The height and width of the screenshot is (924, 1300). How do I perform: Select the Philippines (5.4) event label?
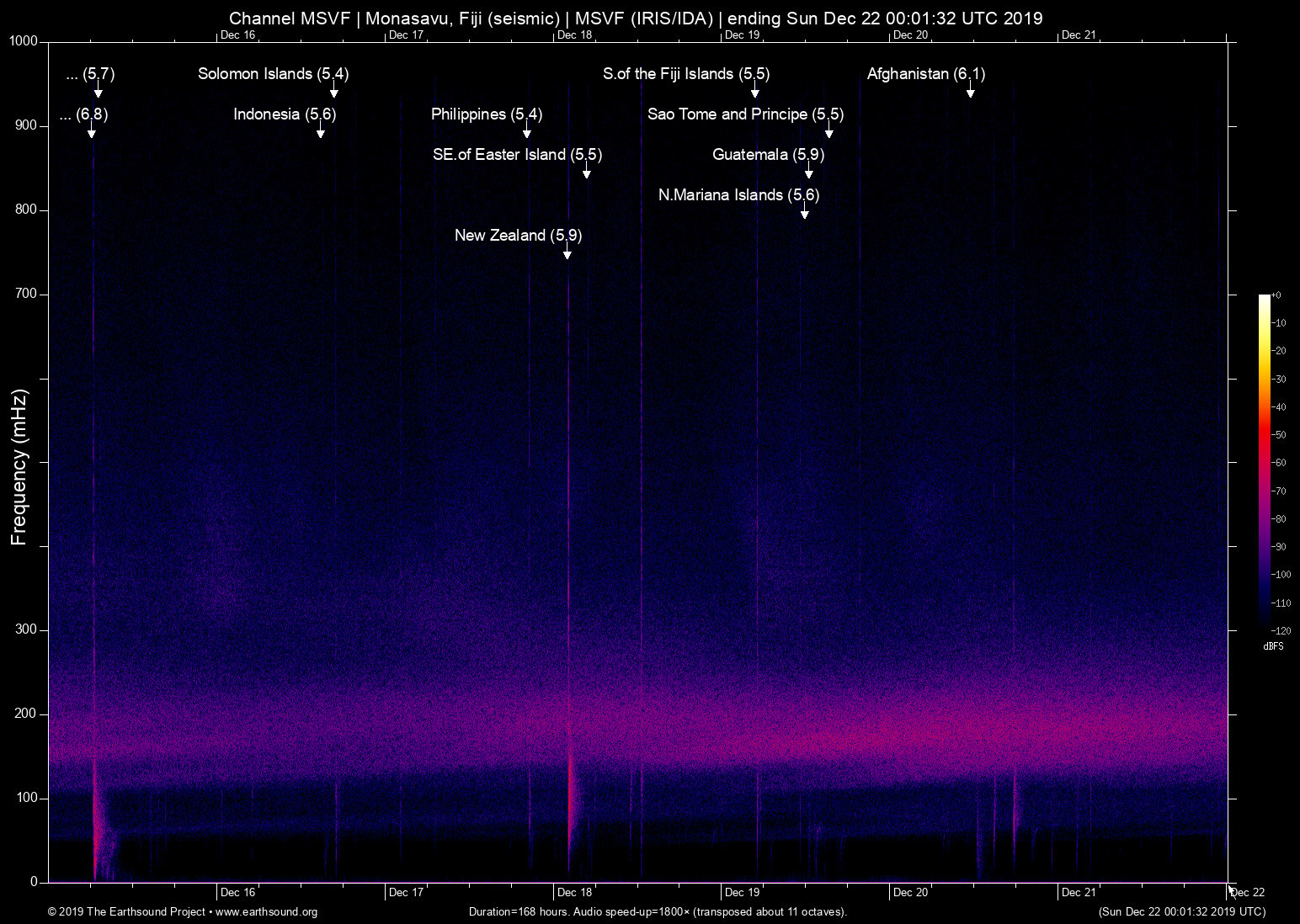click(487, 114)
